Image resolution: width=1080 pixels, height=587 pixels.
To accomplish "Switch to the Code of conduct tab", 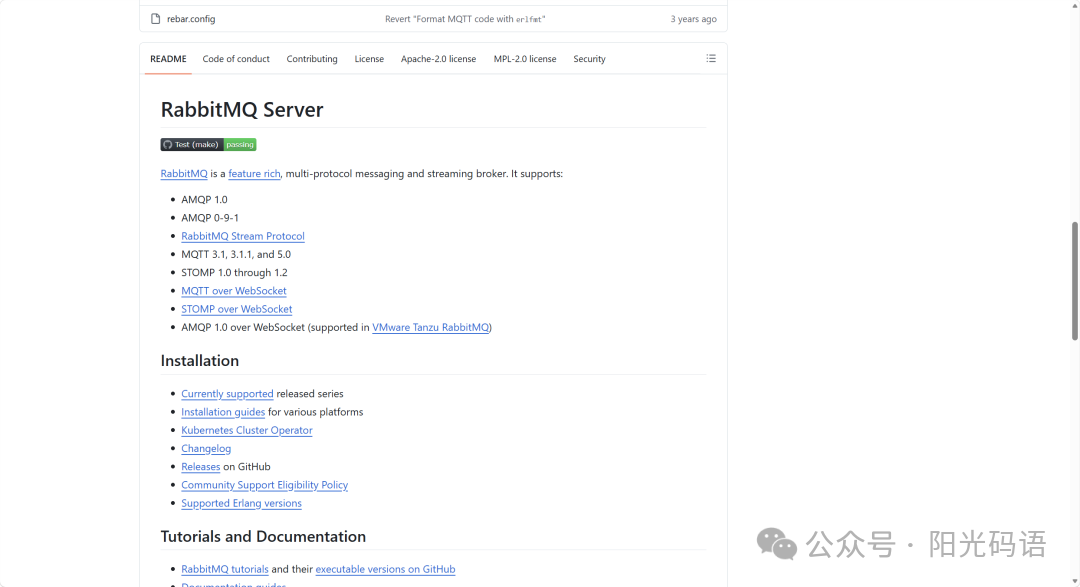I will click(x=236, y=59).
